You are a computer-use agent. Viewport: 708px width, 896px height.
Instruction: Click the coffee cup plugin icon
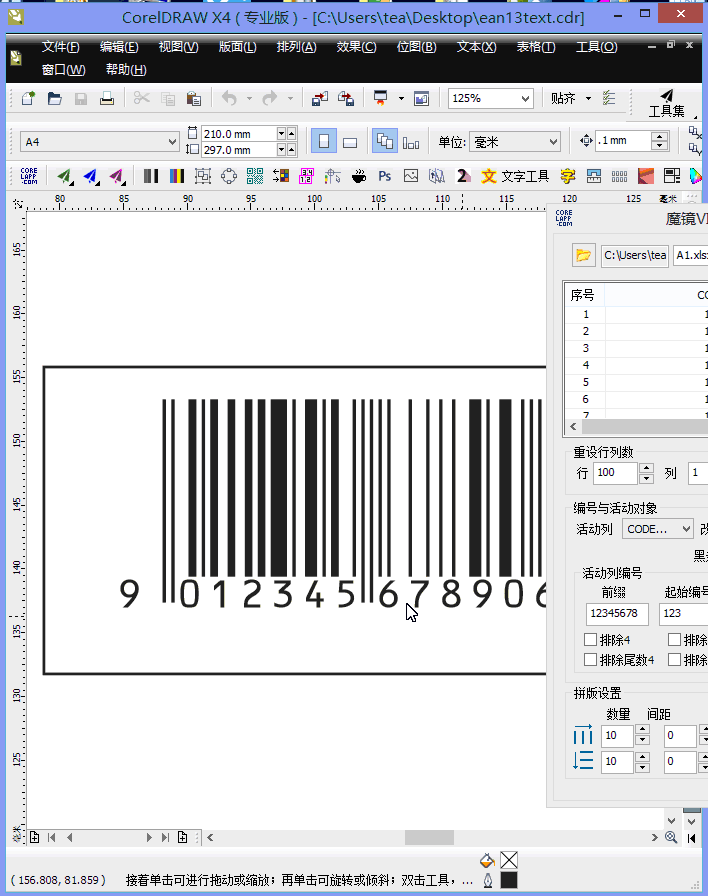[359, 176]
